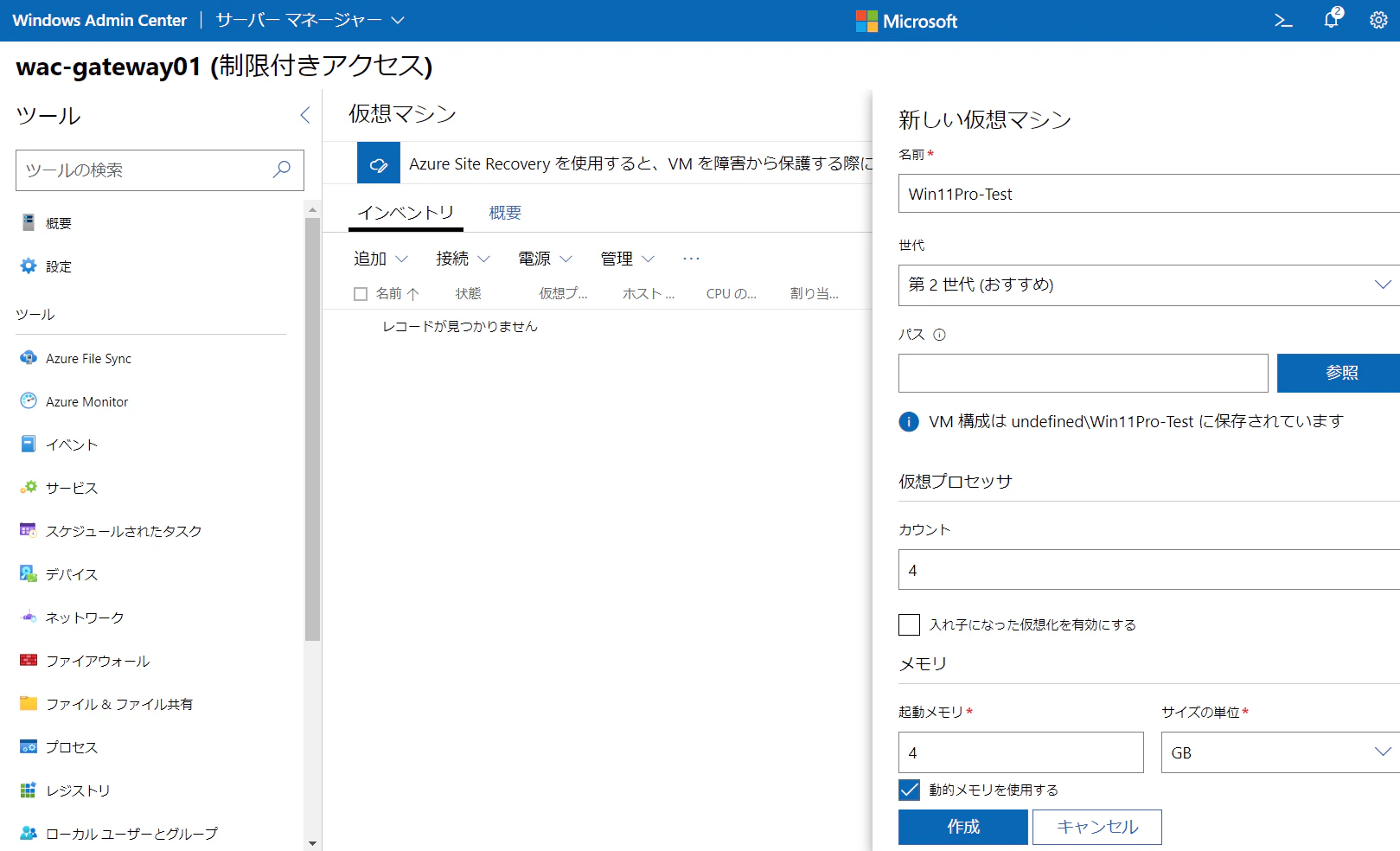Open the Network (ネットワーク) icon
Screen dimensions: 1400x851
29,617
